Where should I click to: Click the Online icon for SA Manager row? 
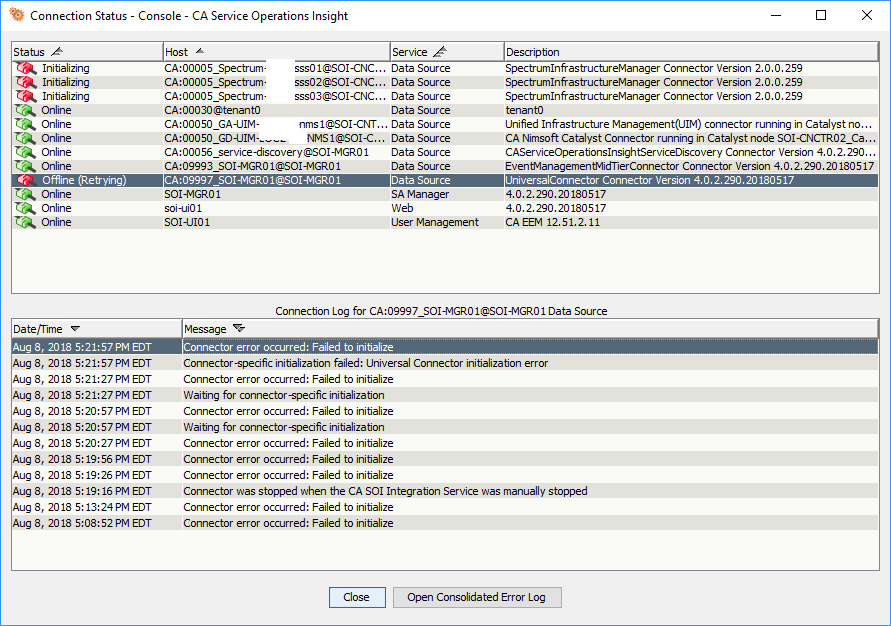[25, 194]
